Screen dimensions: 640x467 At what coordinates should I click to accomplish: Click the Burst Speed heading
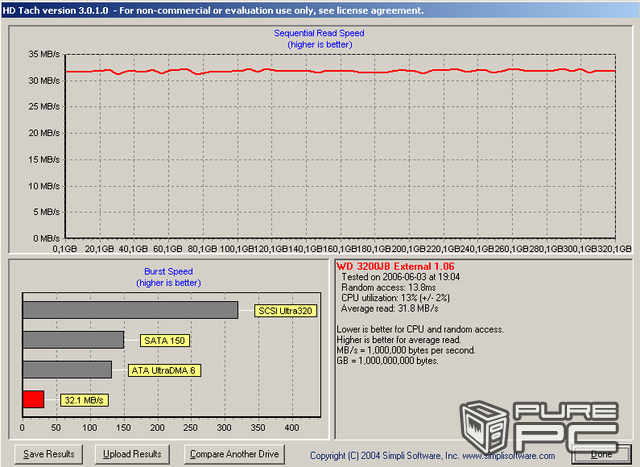point(169,271)
